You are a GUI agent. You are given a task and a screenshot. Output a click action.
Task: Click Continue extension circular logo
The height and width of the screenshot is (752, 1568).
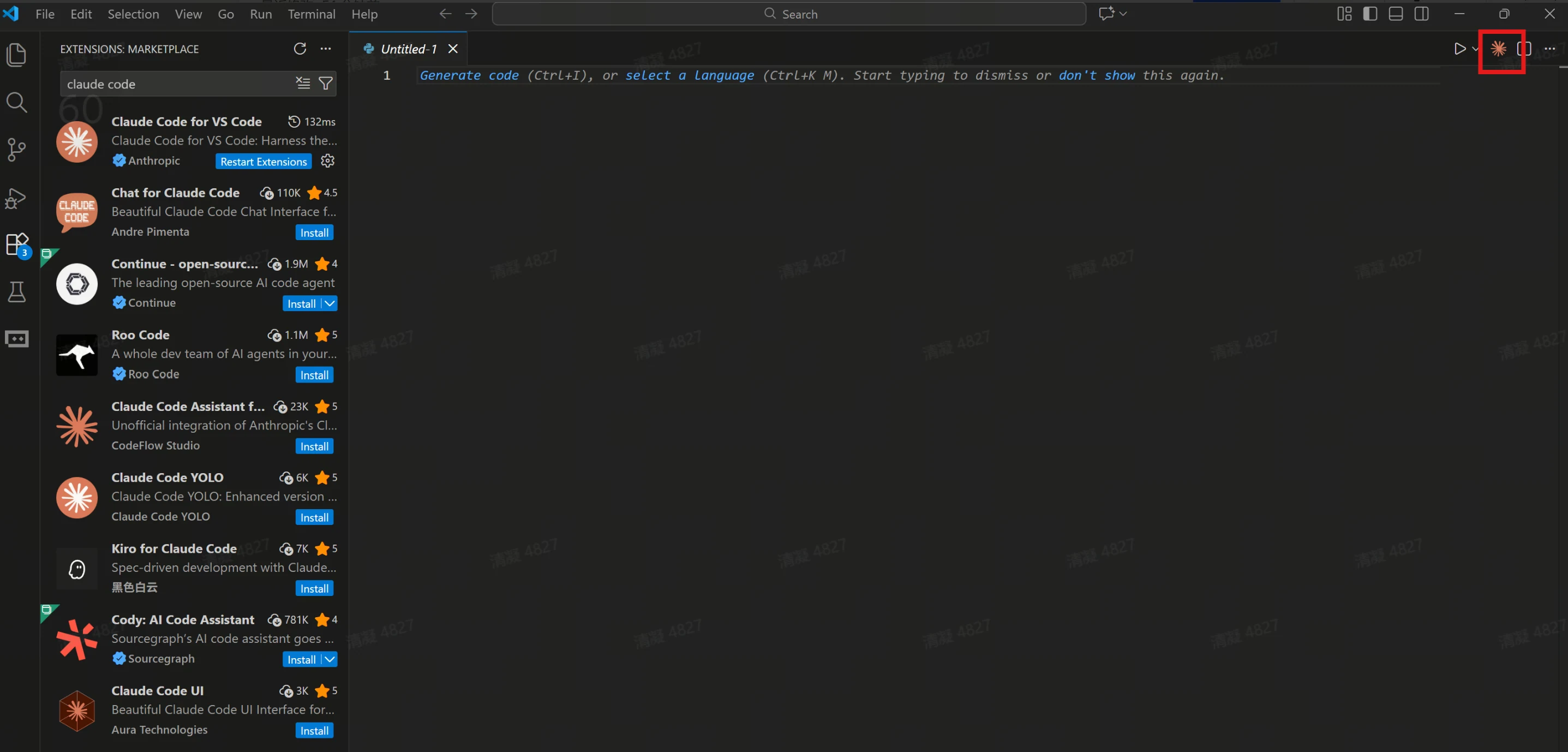coord(77,284)
